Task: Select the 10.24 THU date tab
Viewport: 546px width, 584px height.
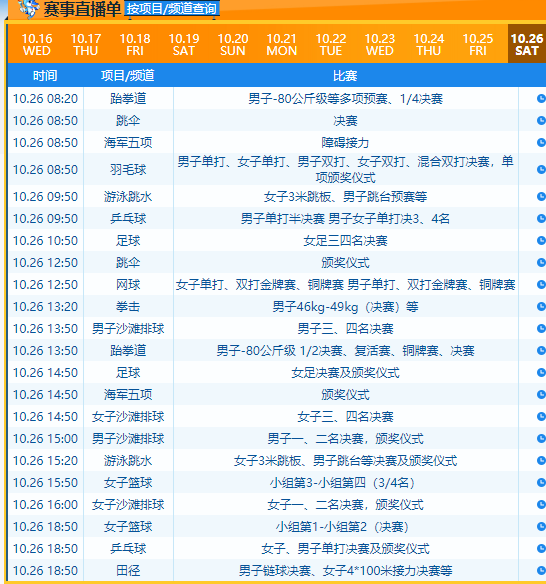Action: (x=429, y=44)
